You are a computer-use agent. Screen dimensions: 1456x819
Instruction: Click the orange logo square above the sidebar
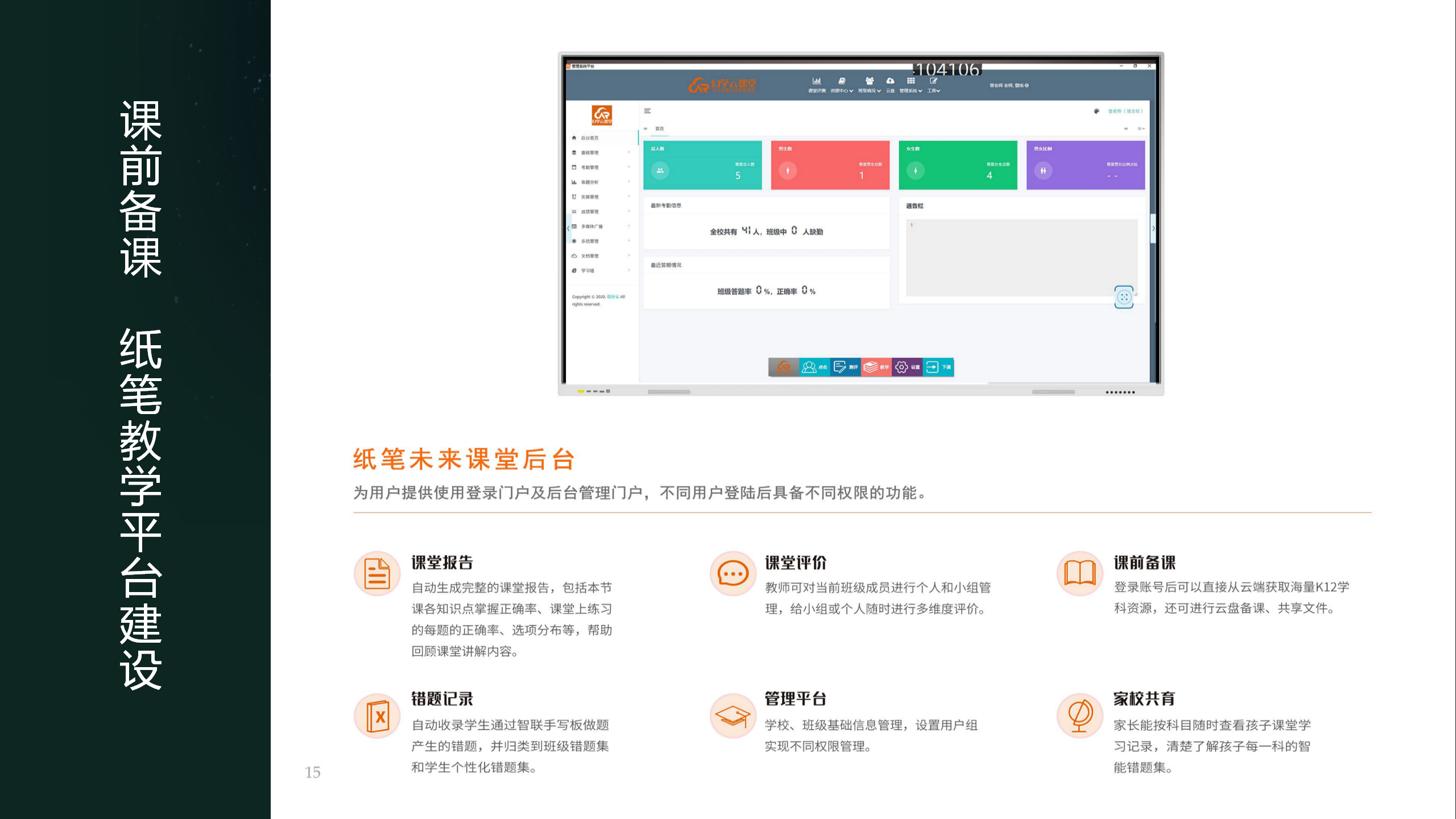(602, 115)
